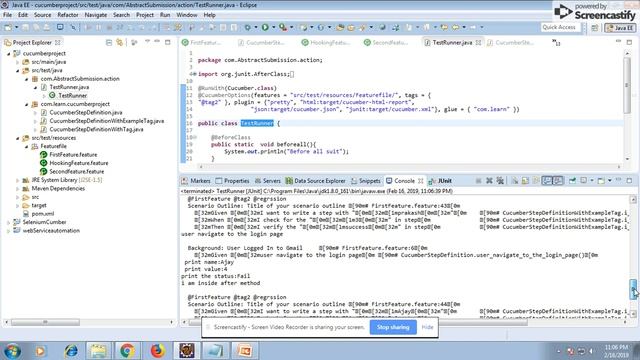This screenshot has width=640, height=360.
Task: Click Remove Launch icon in Console
Action: [489, 181]
